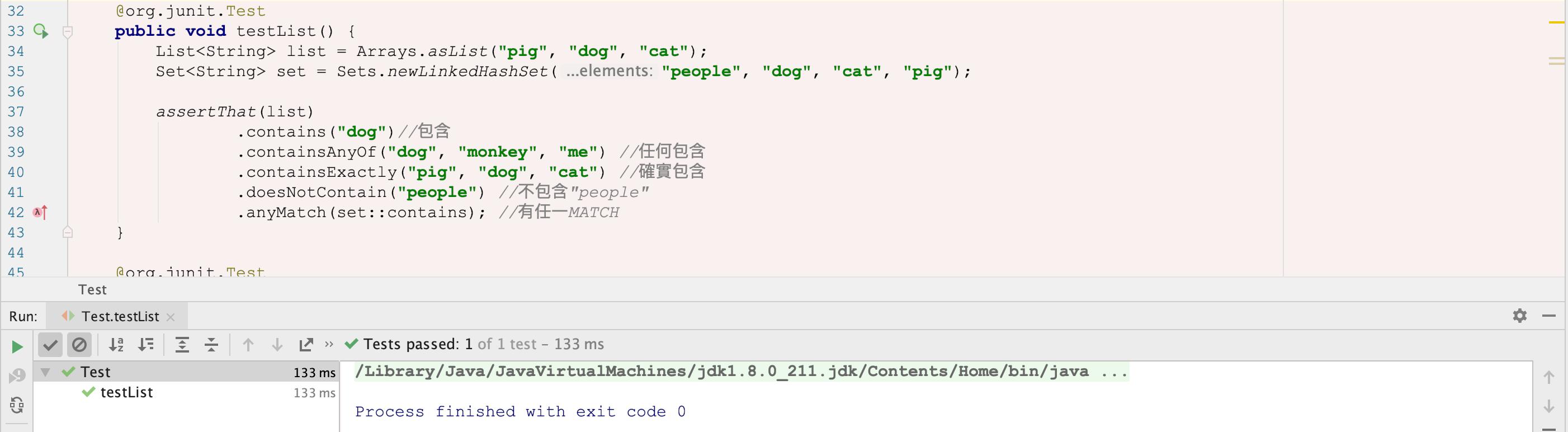
Task: Sort test results by duration
Action: pos(146,344)
